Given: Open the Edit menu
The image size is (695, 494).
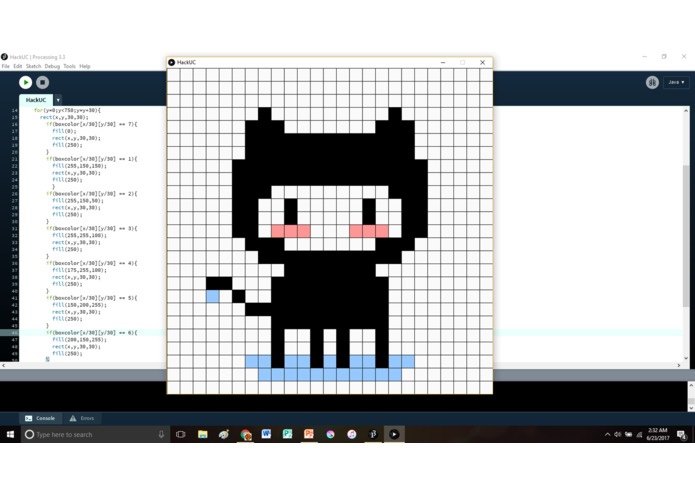Looking at the screenshot, I should tap(18, 66).
